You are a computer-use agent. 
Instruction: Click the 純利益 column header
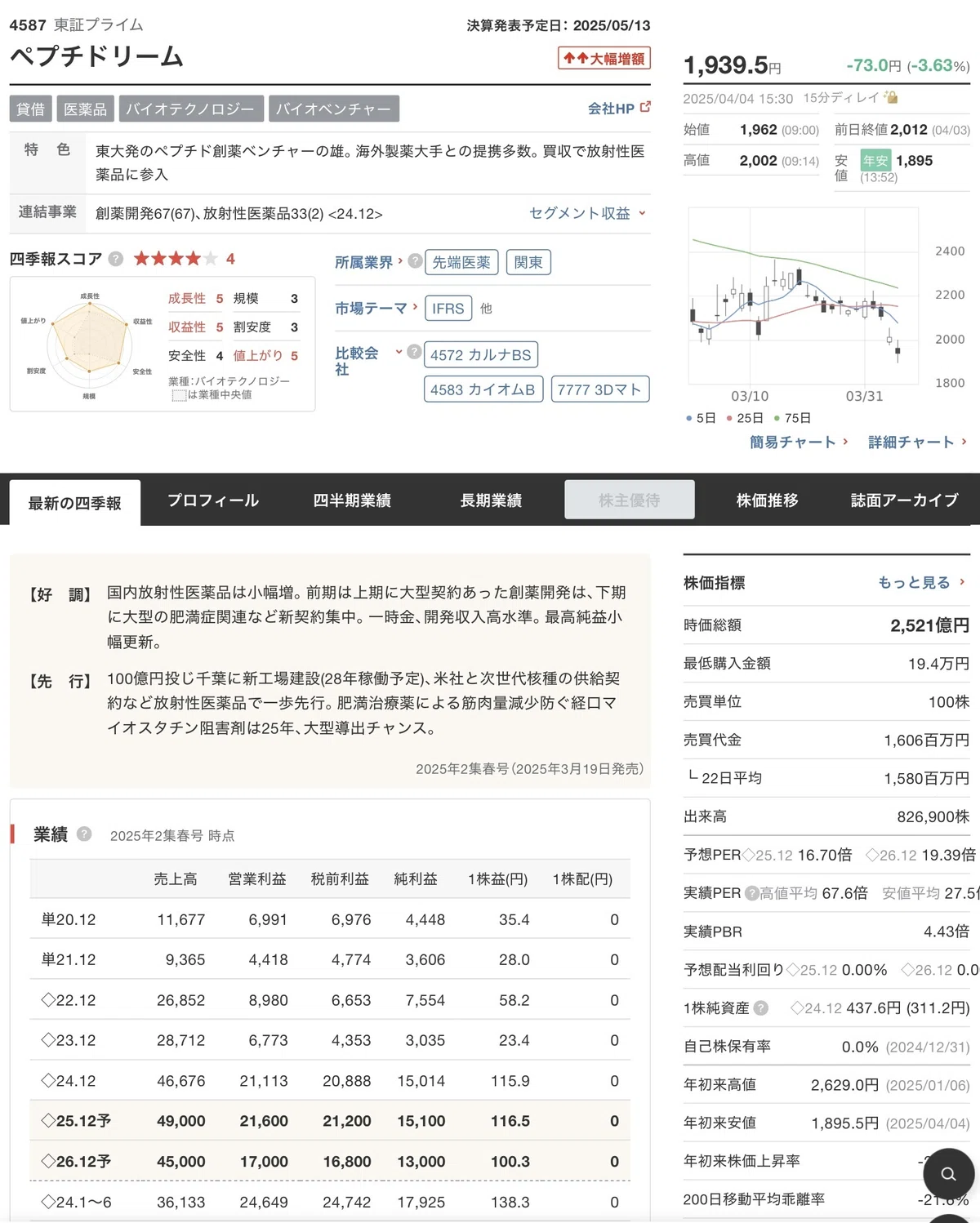416,878
